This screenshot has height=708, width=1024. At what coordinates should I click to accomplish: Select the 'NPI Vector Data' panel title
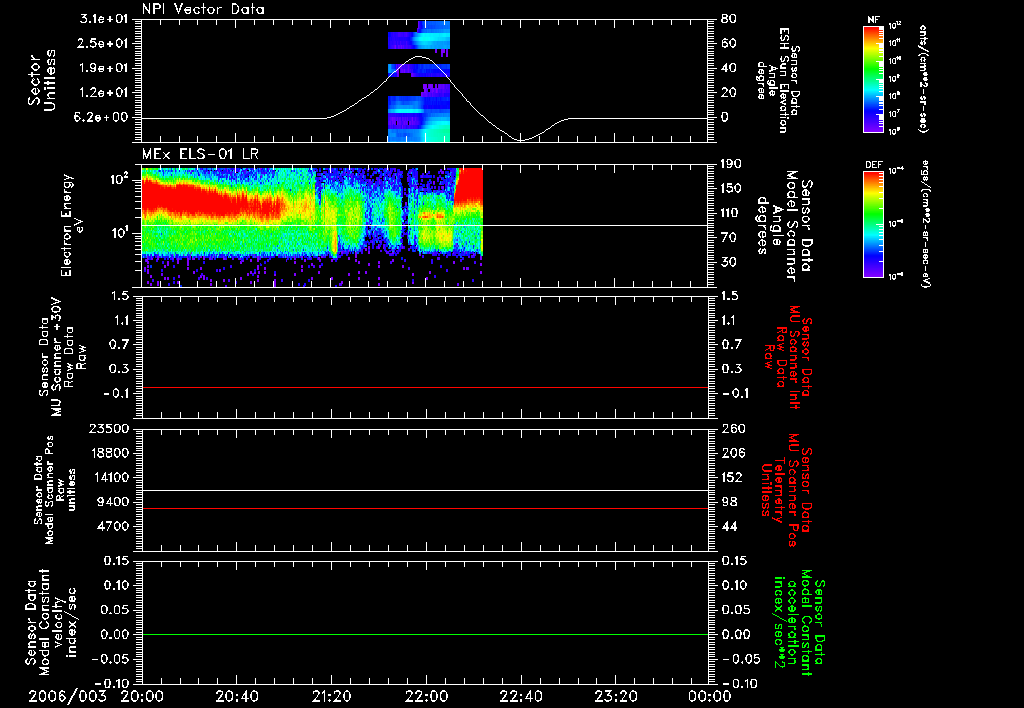(x=203, y=9)
